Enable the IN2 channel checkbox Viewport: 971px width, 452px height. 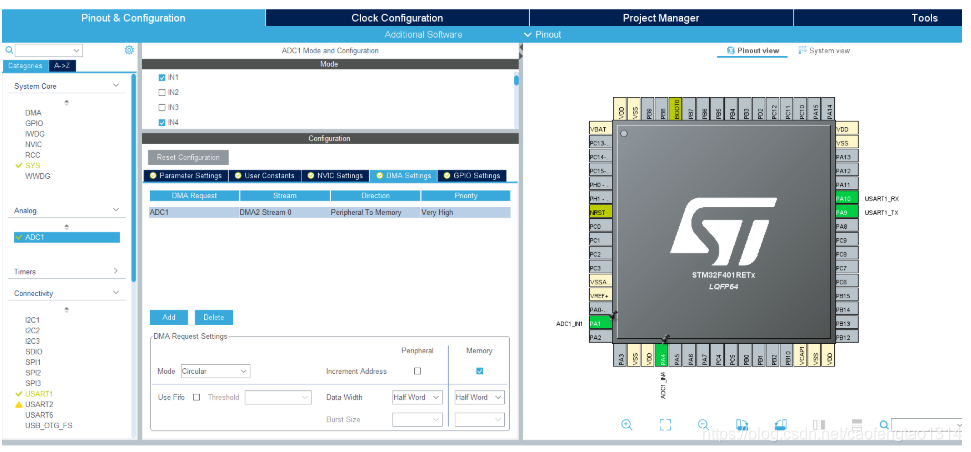(x=162, y=92)
